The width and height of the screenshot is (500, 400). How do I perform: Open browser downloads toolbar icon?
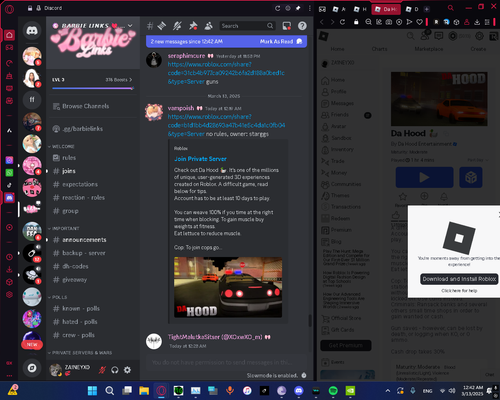[x=477, y=22]
